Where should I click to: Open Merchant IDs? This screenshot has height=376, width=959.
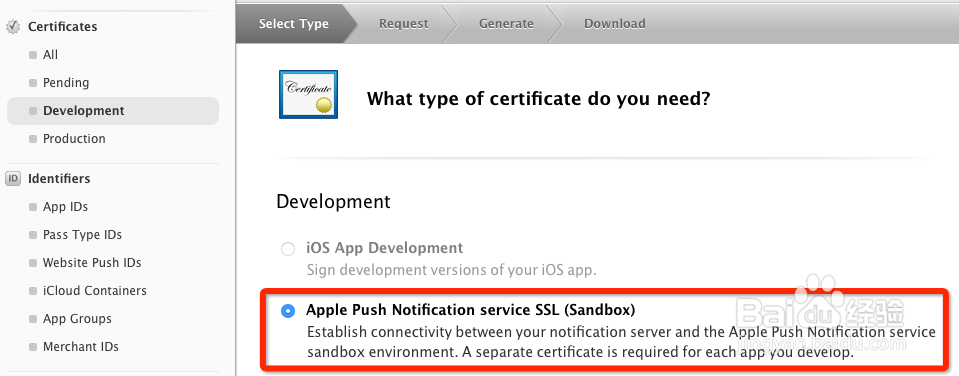coord(81,347)
